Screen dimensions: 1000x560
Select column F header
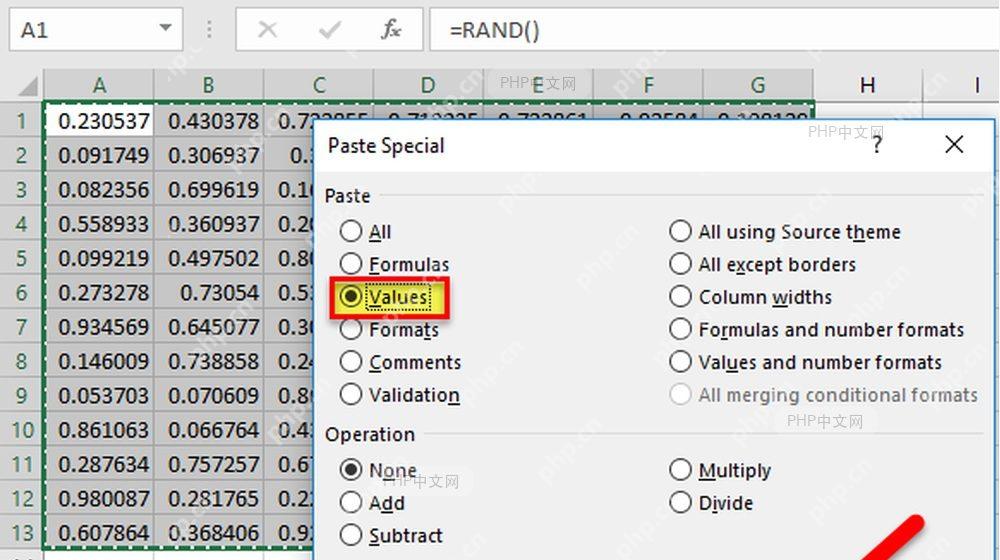(x=648, y=85)
